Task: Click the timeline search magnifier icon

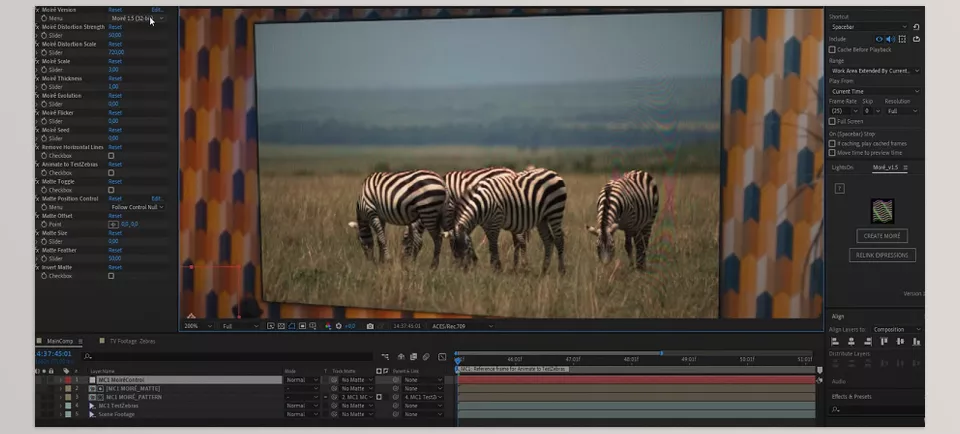Action: click(x=88, y=355)
